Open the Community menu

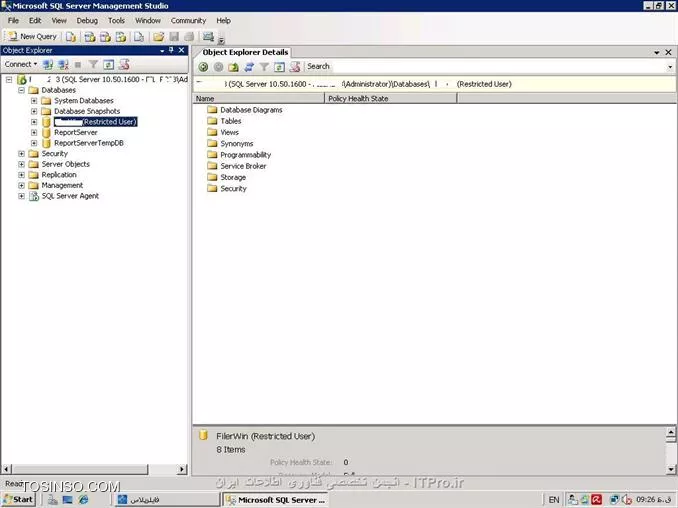click(188, 20)
